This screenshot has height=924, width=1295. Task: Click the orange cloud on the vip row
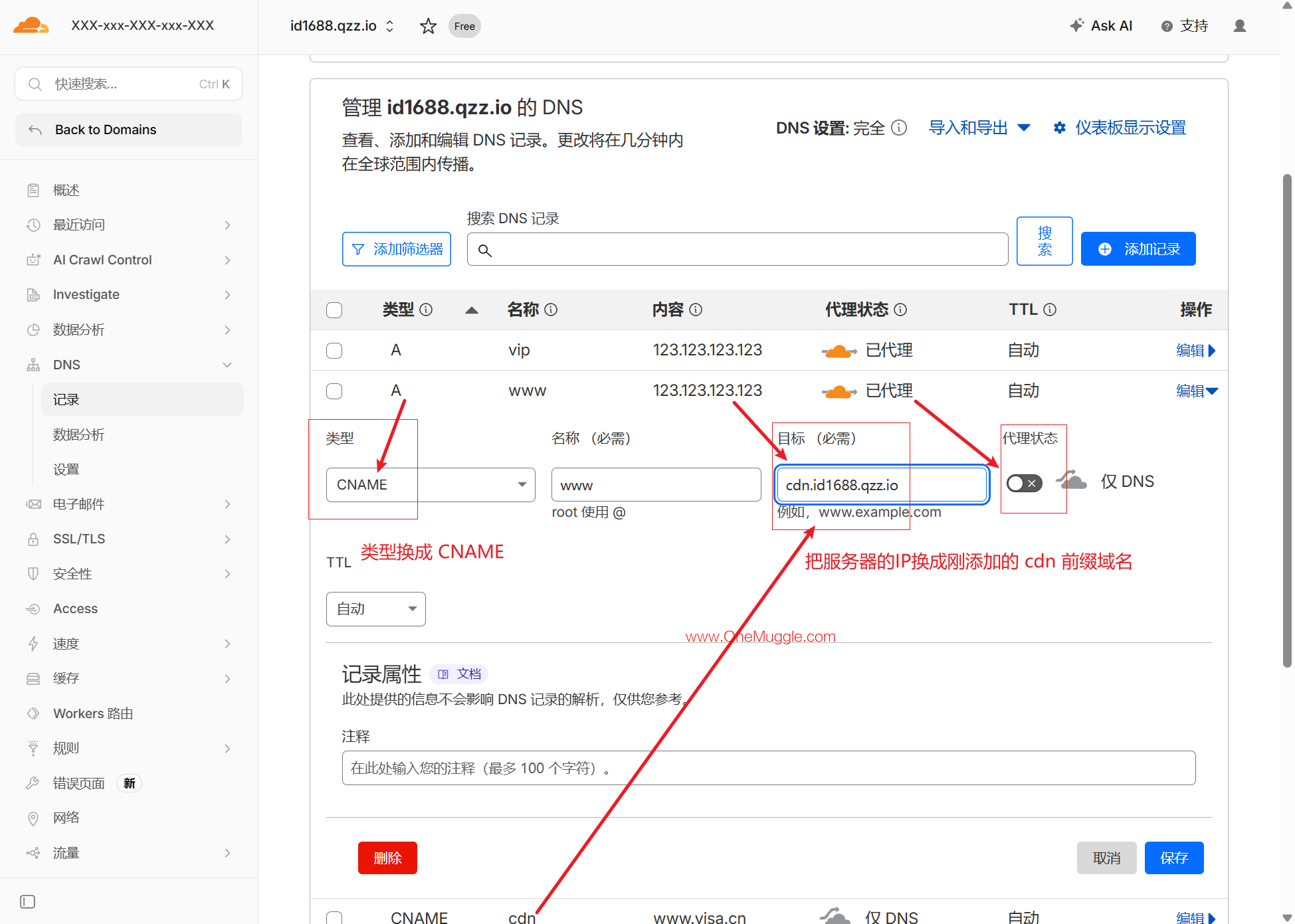pyautogui.click(x=839, y=351)
